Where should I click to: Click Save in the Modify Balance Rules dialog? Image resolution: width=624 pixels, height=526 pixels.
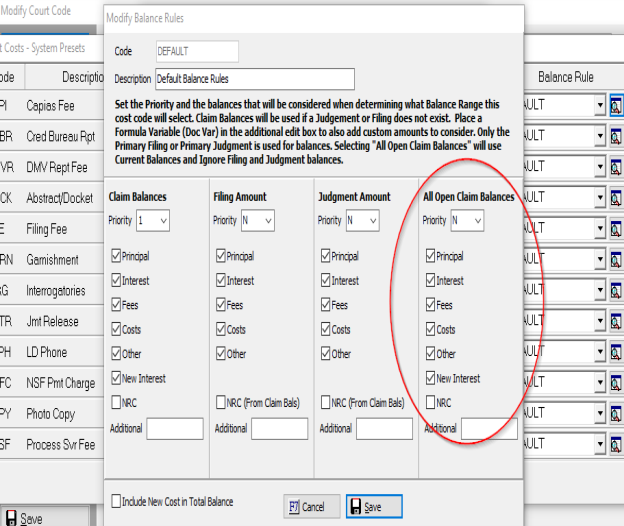pos(374,507)
